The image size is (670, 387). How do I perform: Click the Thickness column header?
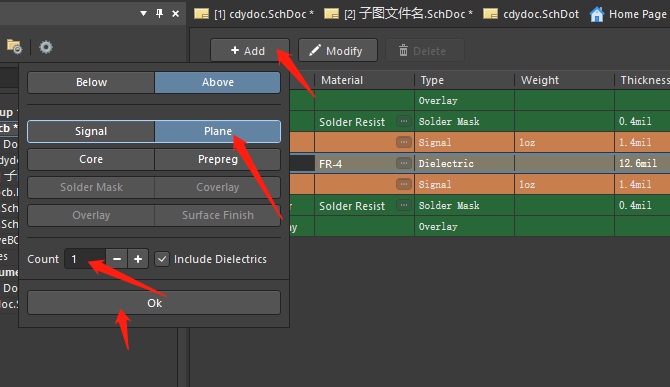click(642, 80)
